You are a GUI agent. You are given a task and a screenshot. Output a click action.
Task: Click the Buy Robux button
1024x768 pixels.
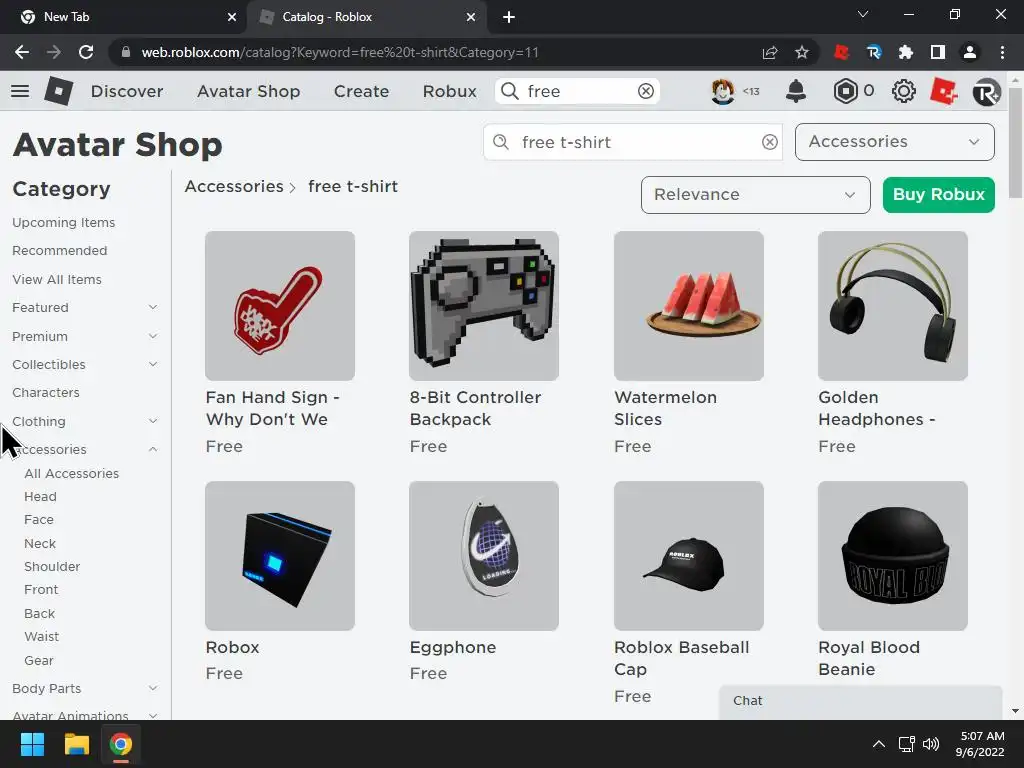click(938, 195)
